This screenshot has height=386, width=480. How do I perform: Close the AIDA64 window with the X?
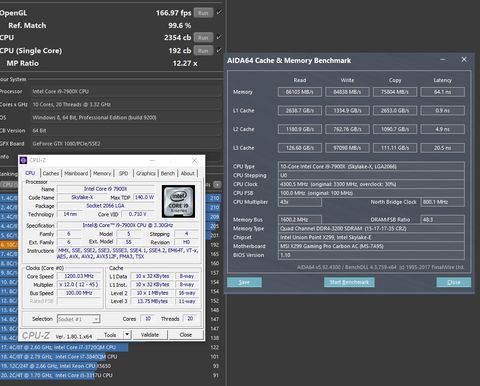pyautogui.click(x=464, y=59)
